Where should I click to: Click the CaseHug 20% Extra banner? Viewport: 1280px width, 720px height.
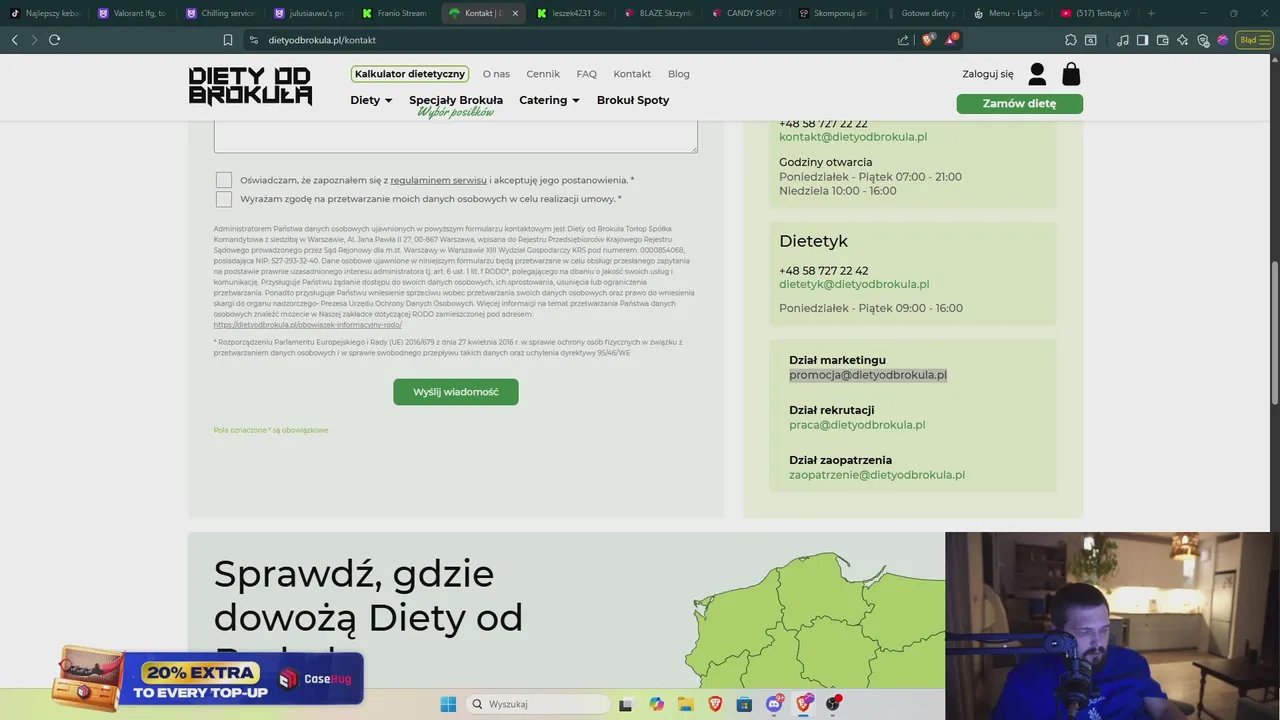(x=209, y=678)
